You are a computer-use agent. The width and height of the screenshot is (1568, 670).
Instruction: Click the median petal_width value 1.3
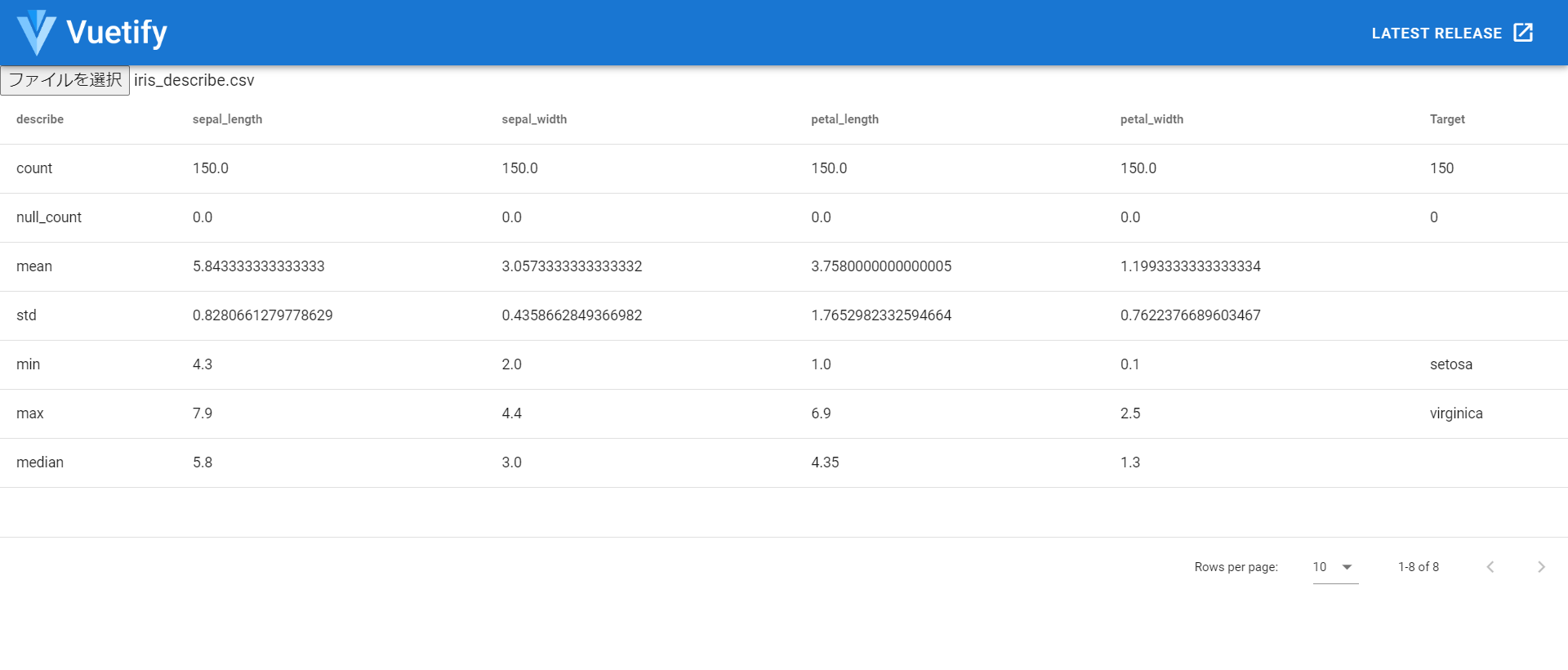coord(1130,462)
